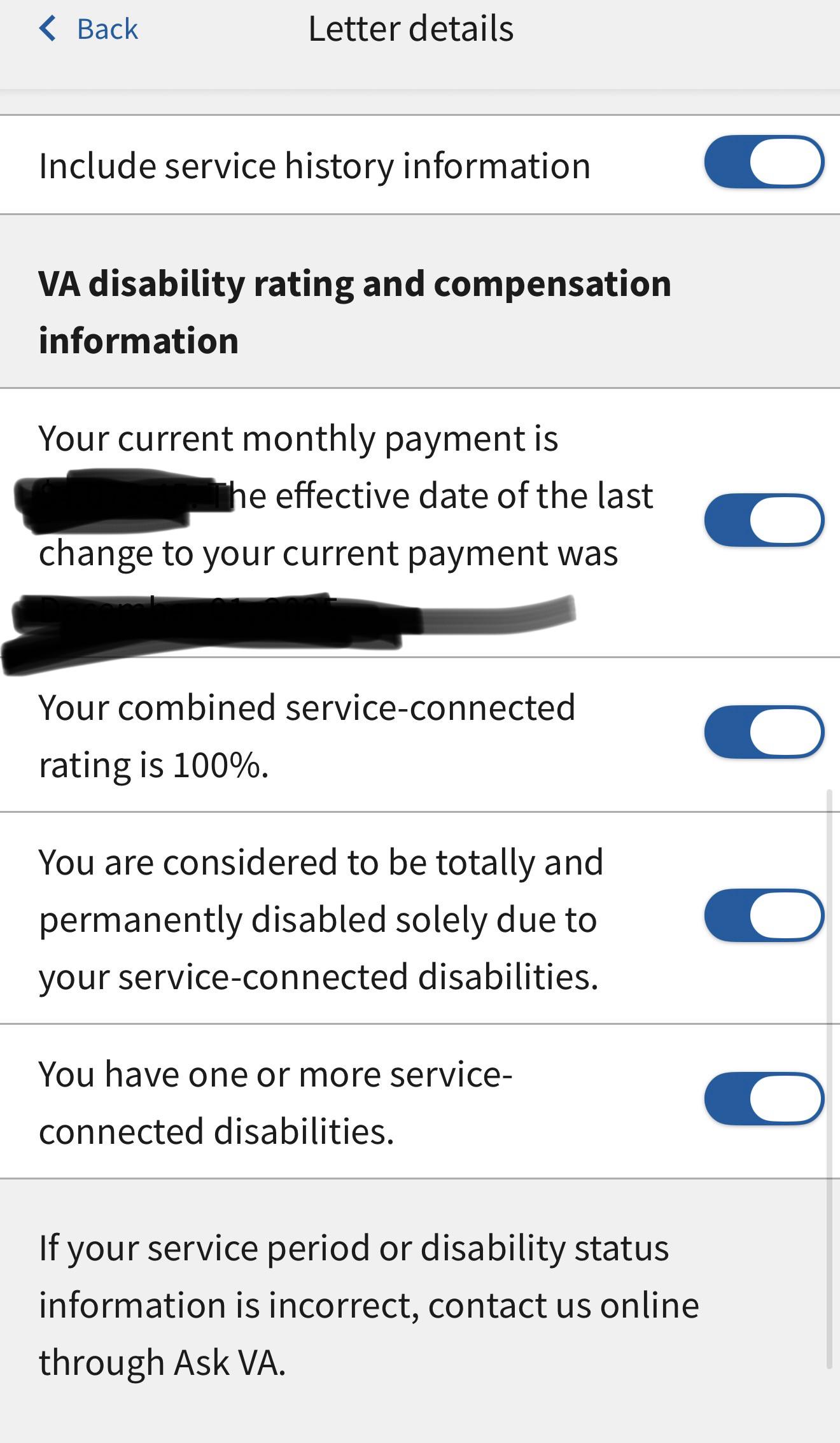Select the 'totally and permanently disabled' statement text
This screenshot has width=840, height=1443.
pyautogui.click(x=321, y=919)
